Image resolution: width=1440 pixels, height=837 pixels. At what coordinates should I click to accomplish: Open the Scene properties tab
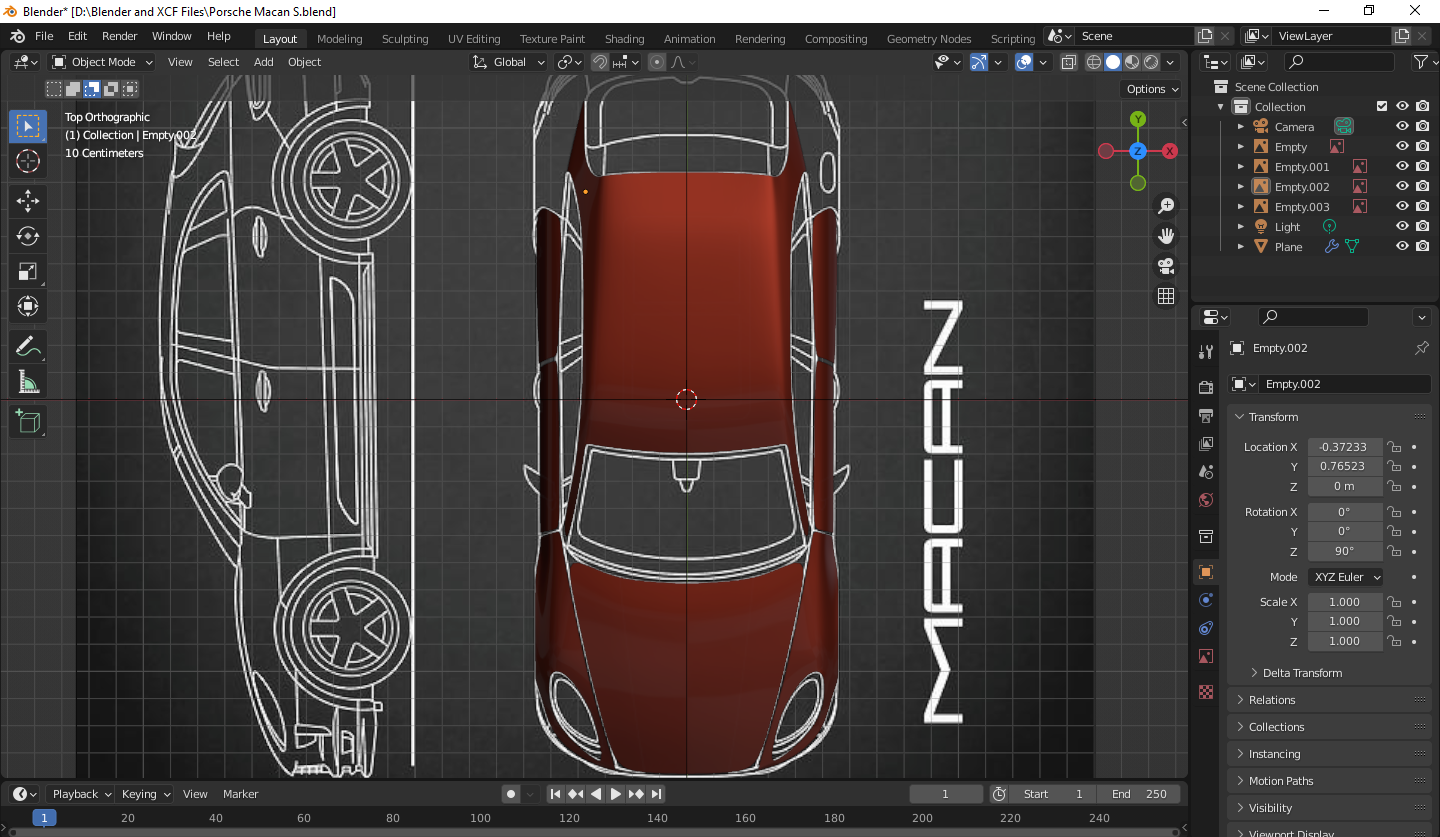pyautogui.click(x=1206, y=471)
